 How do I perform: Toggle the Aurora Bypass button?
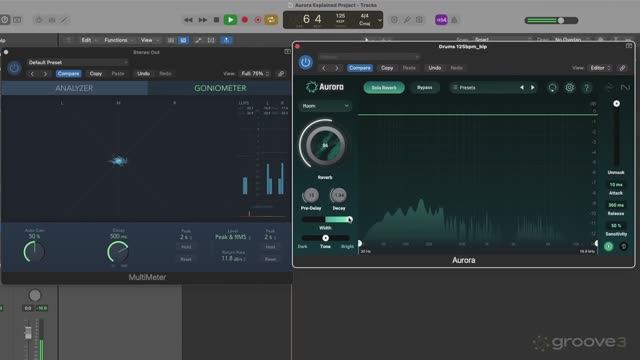tap(424, 88)
